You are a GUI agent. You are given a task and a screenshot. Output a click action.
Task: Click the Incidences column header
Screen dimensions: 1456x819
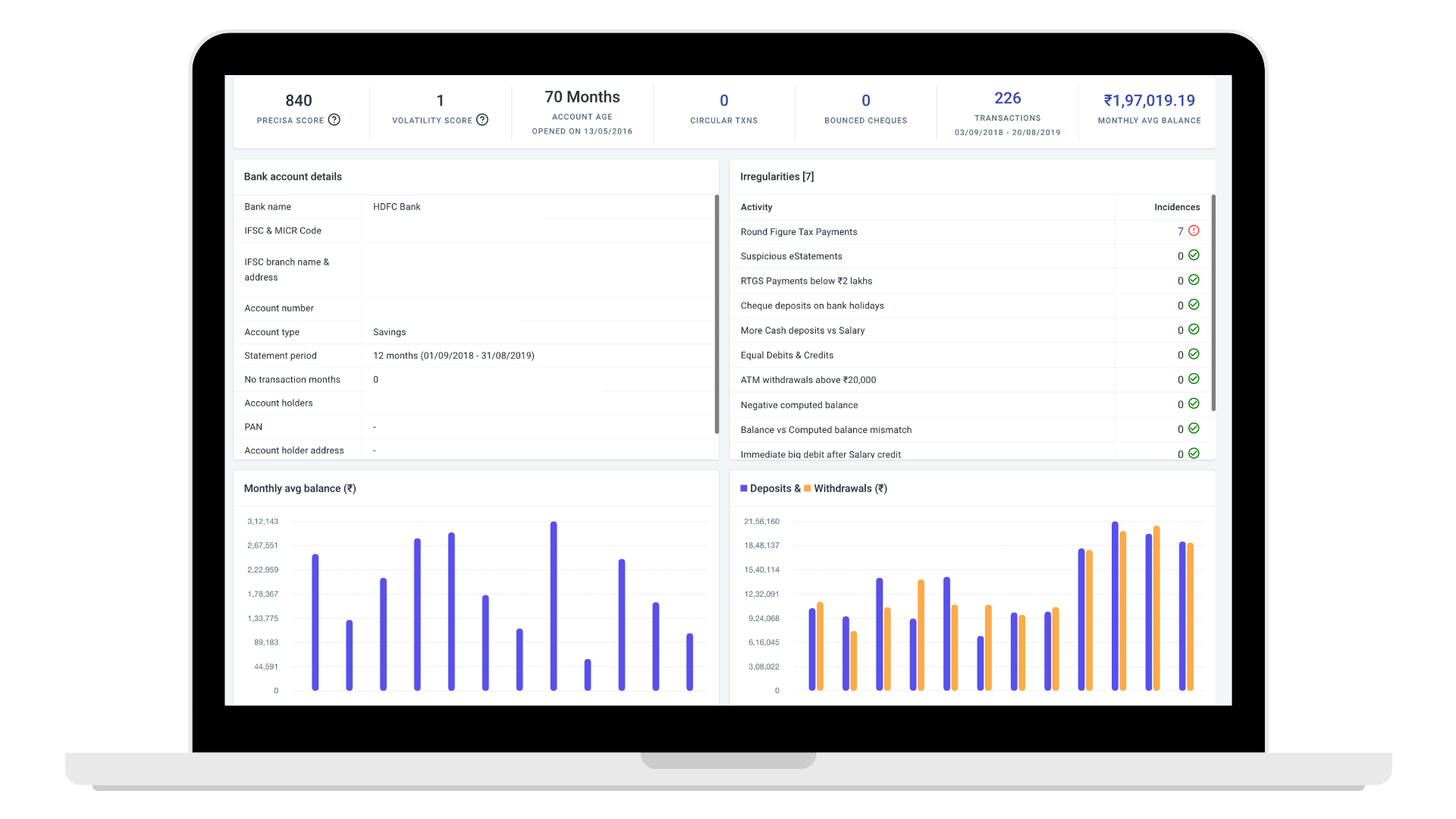(1176, 207)
